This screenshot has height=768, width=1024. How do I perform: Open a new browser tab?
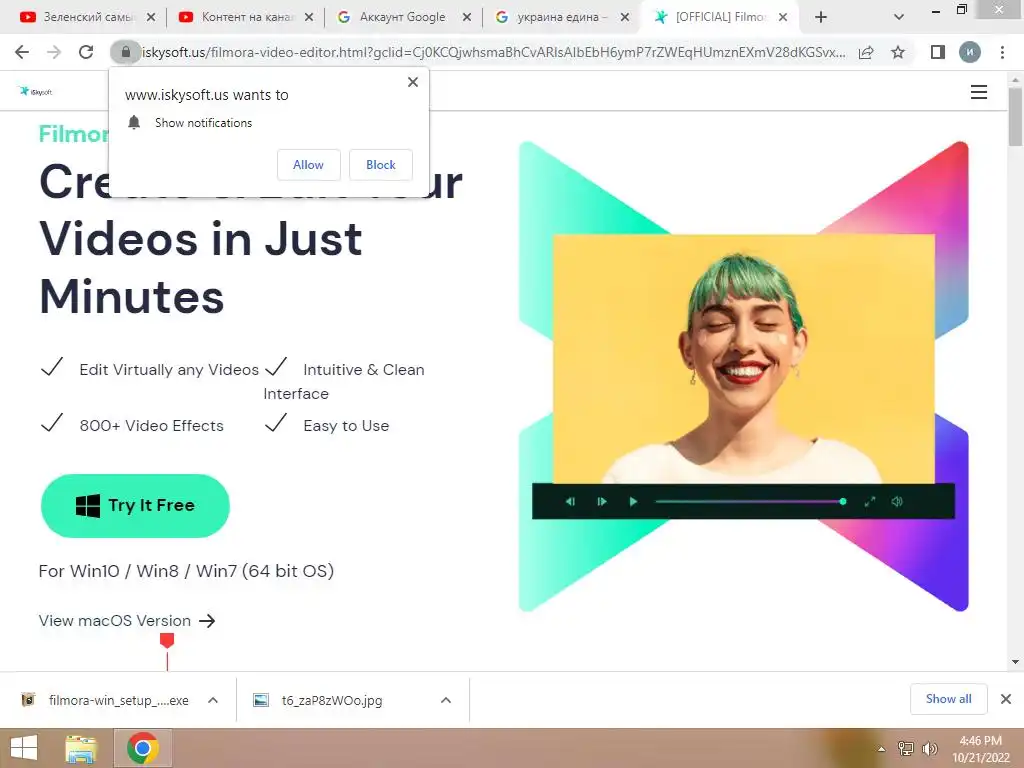pyautogui.click(x=821, y=17)
